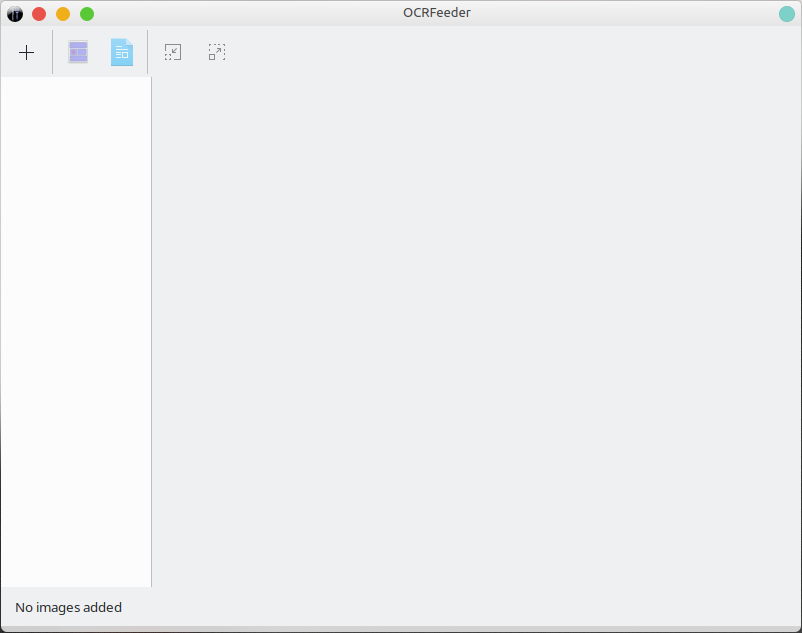Click the OCRFeeder app icon in title bar

[x=14, y=13]
